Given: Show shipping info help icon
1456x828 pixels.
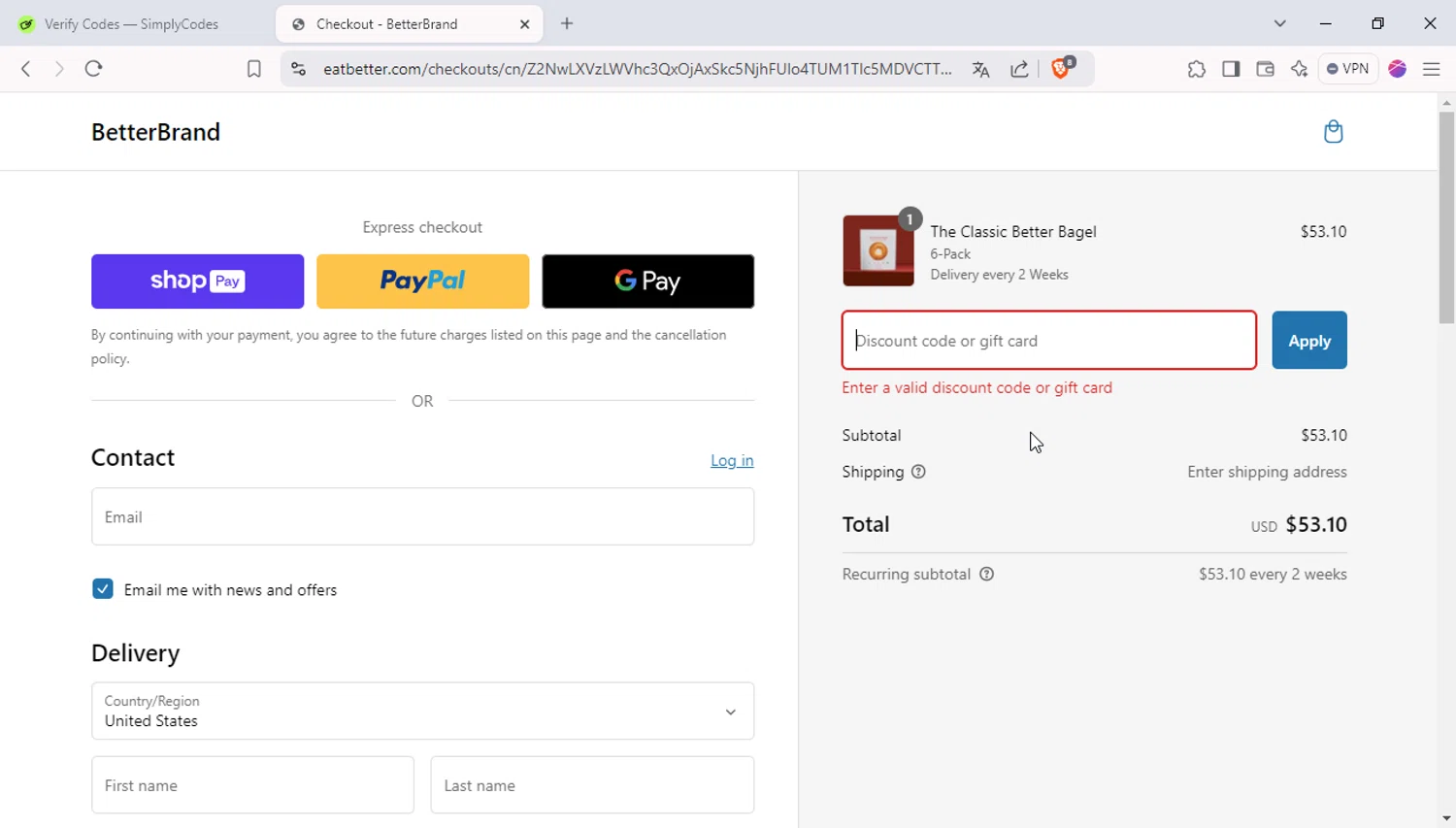Looking at the screenshot, I should pos(918,472).
